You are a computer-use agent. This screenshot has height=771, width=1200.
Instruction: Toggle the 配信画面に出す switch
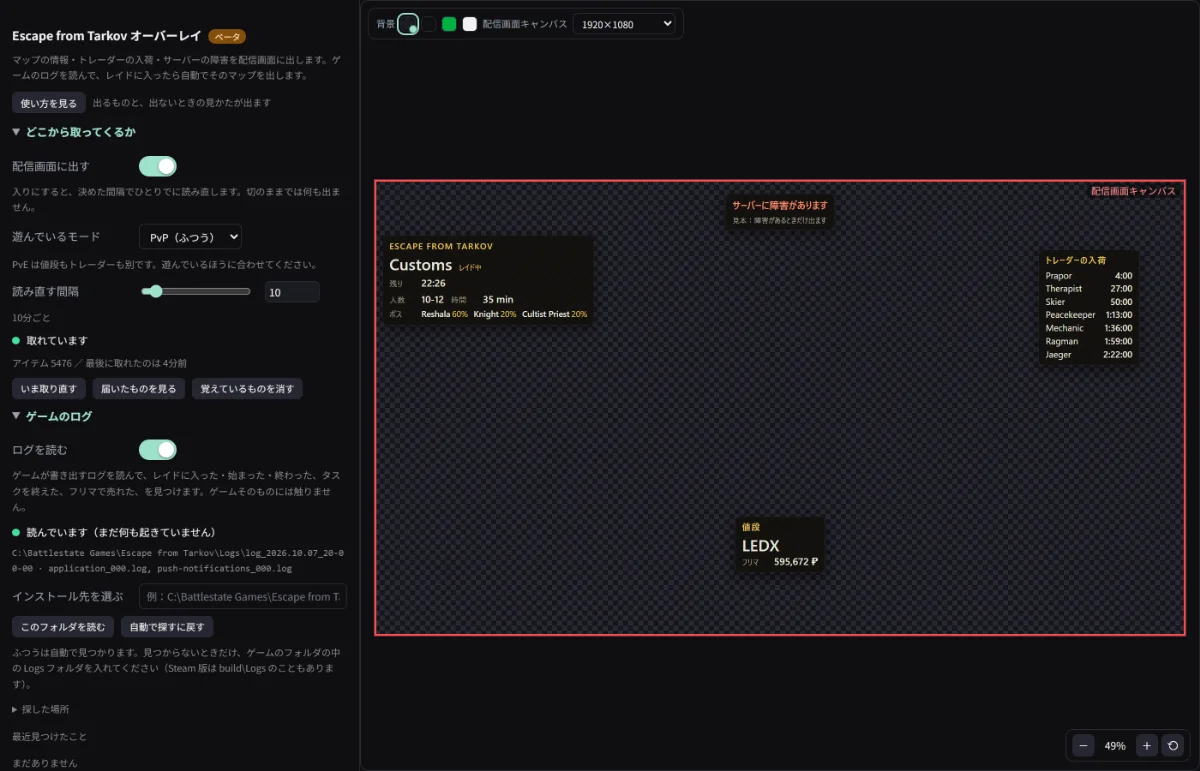(x=157, y=166)
